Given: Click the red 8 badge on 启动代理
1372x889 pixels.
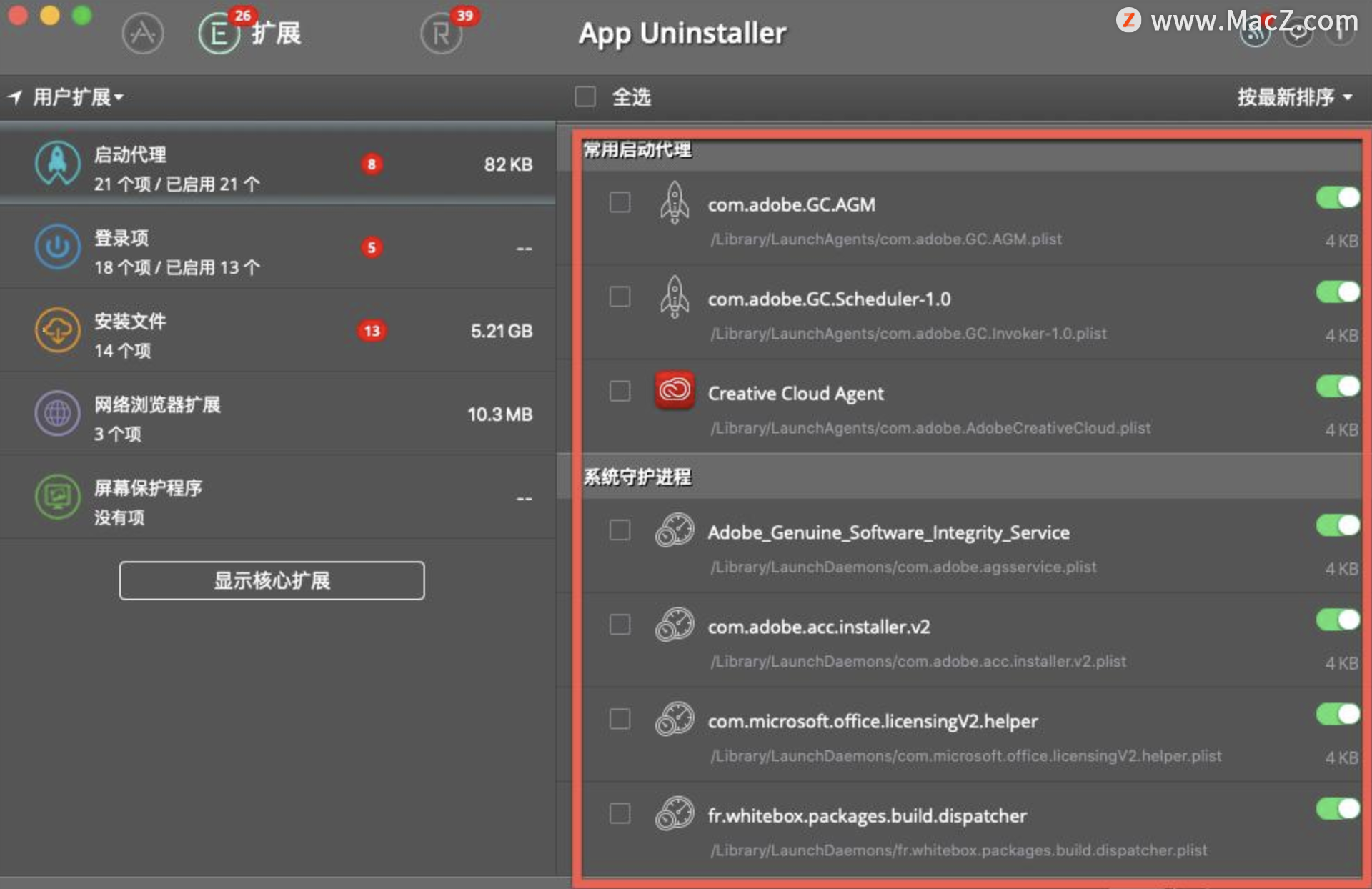Looking at the screenshot, I should tap(372, 164).
